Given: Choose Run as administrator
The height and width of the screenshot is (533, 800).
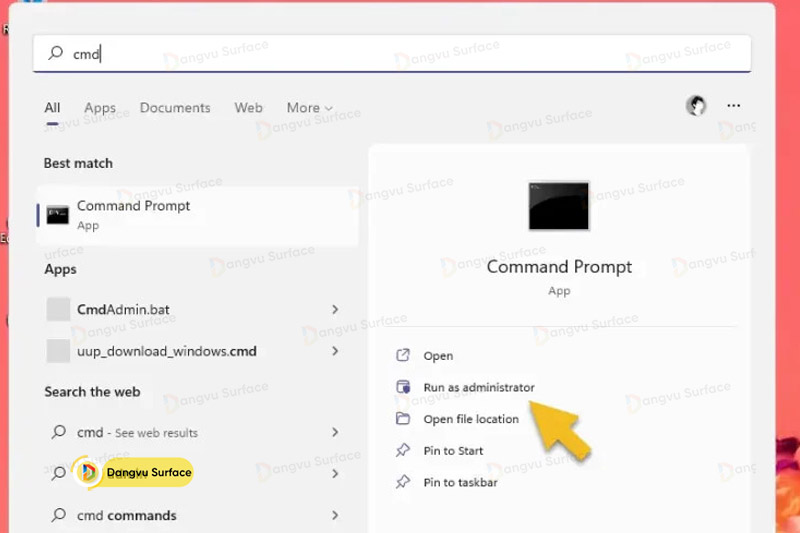Looking at the screenshot, I should point(479,388).
